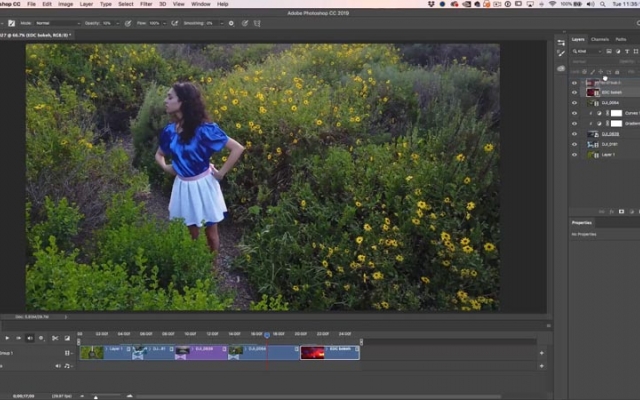This screenshot has width=640, height=400.
Task: Open the Image menu
Action: click(x=65, y=4)
